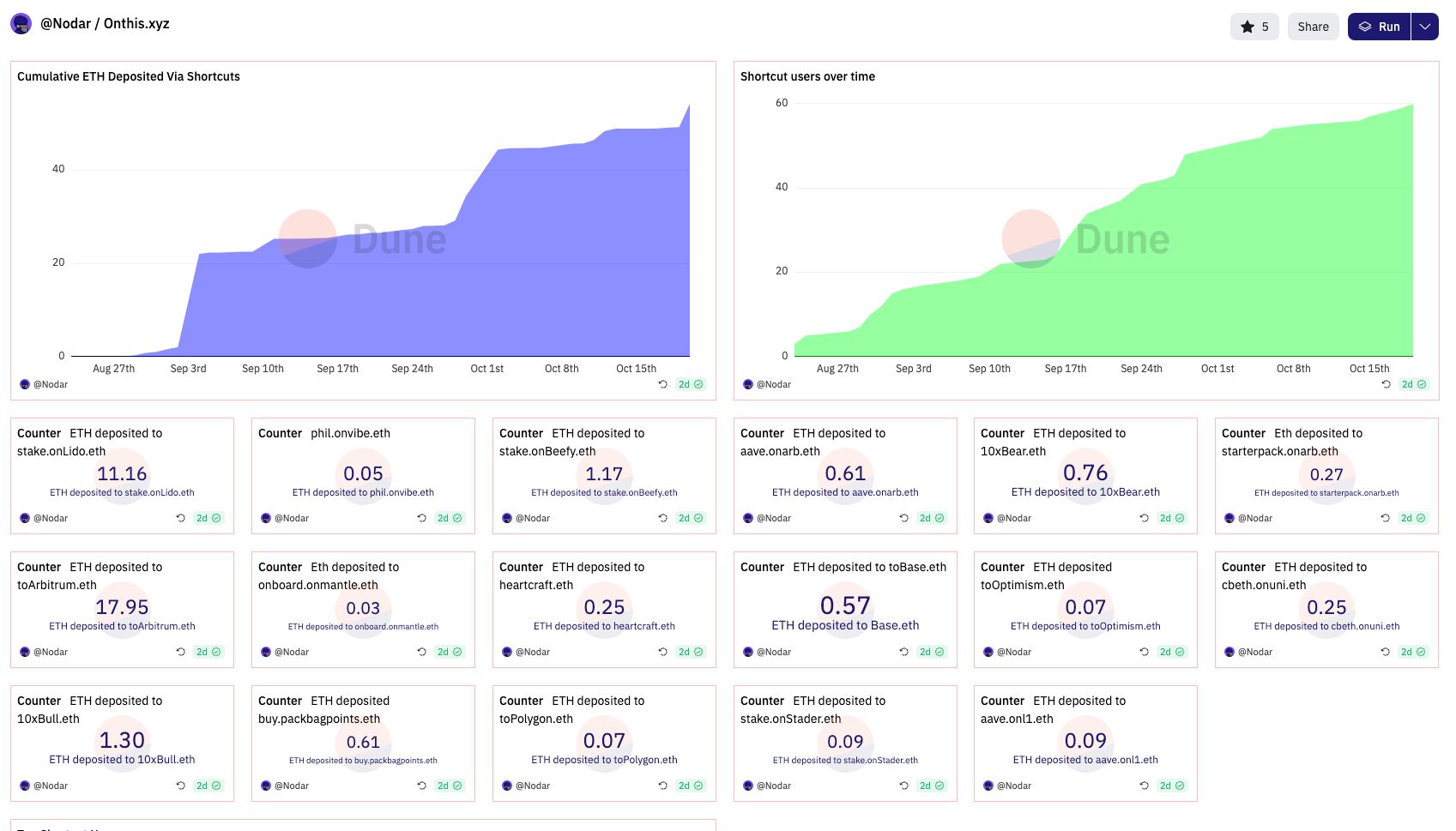Click "Oct 15th" axis label on Cumulative ETH chart

(x=636, y=369)
